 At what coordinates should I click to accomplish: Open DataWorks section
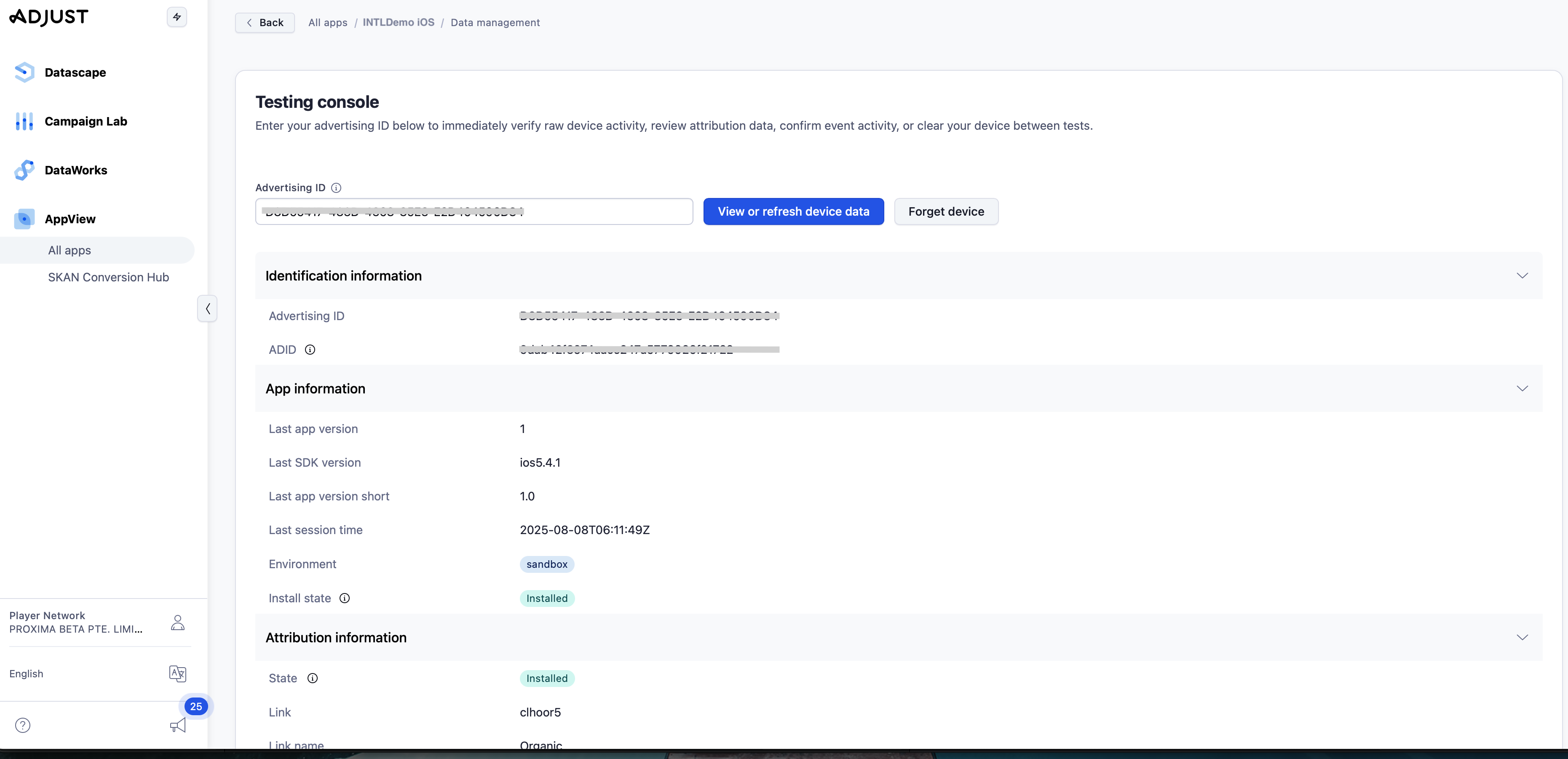click(x=75, y=171)
